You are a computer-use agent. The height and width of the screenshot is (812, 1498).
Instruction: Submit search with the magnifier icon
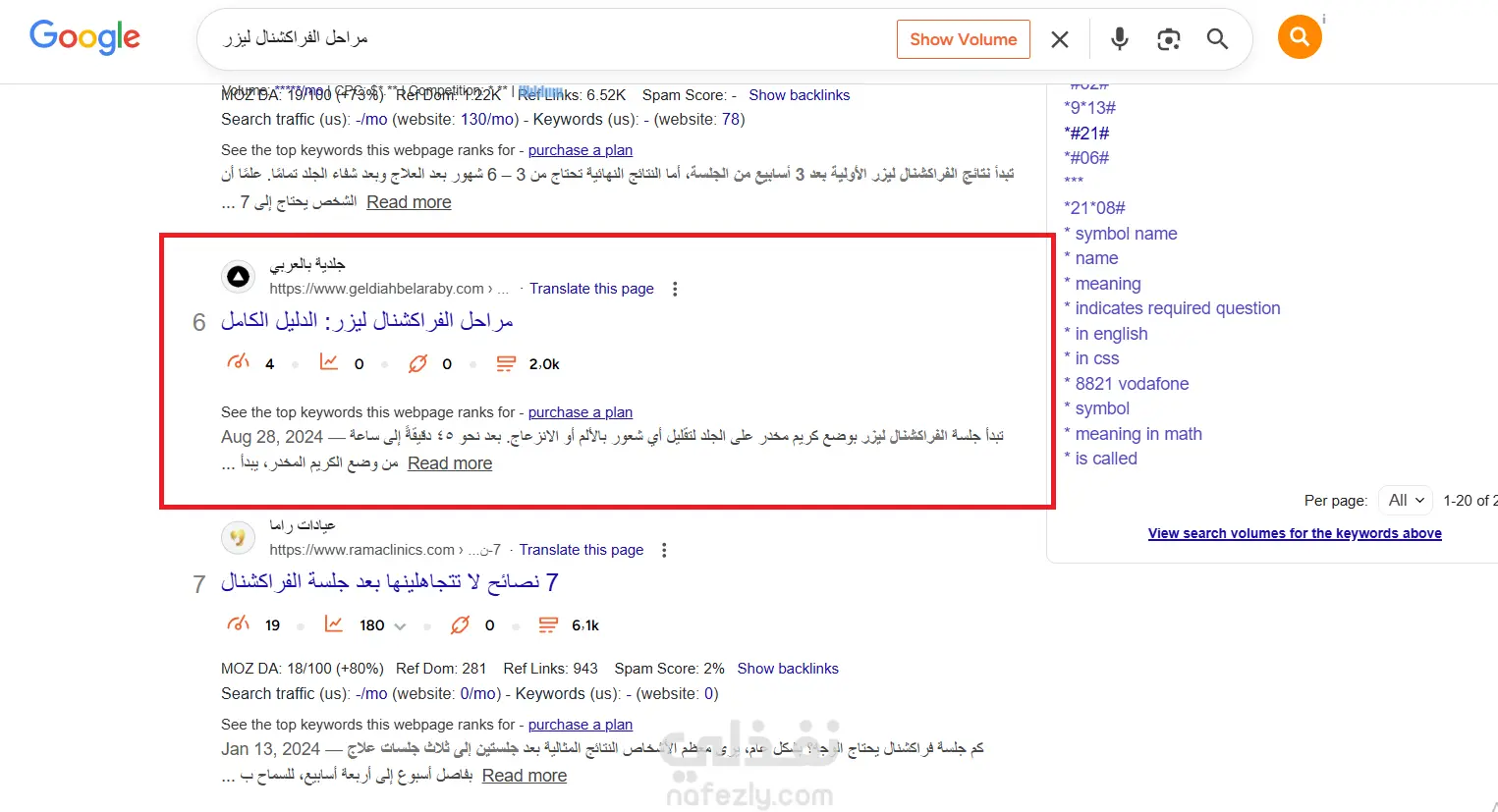click(1217, 39)
